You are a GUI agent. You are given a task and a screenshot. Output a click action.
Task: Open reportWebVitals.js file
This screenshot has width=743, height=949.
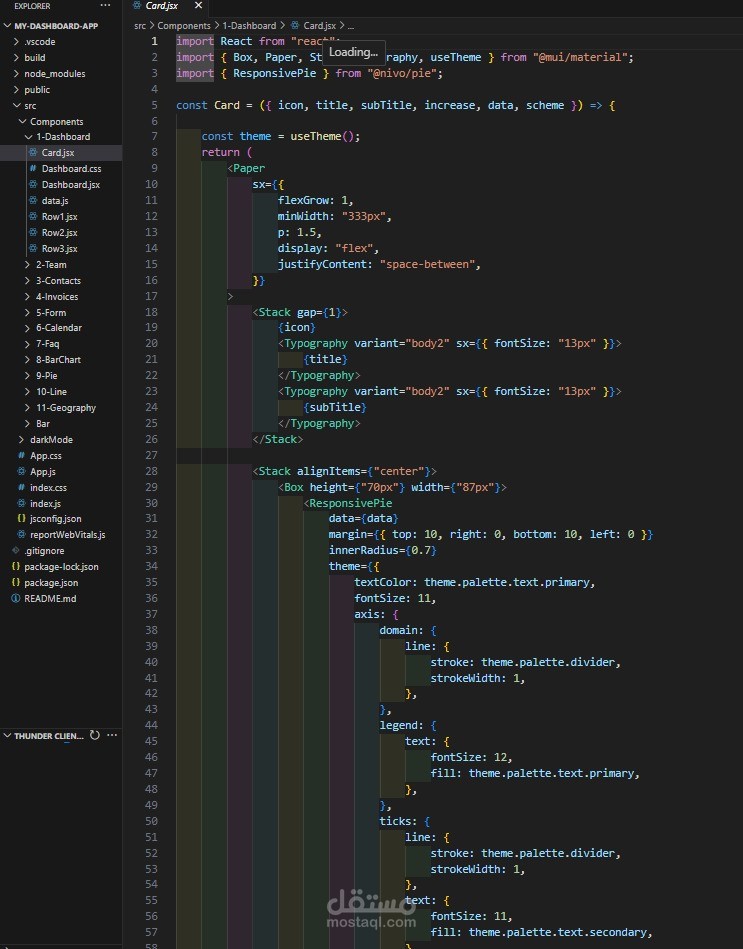pos(68,534)
